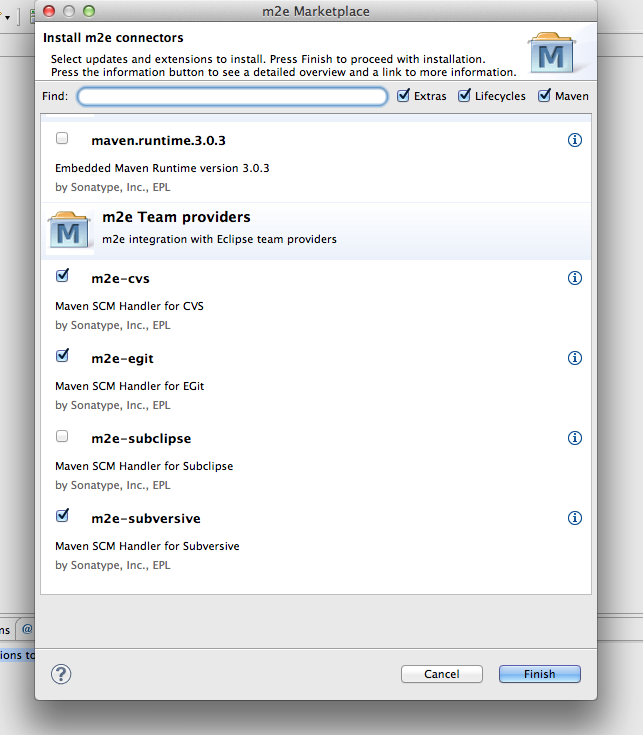Open info for m2e-egit connector
643x735 pixels.
575,358
